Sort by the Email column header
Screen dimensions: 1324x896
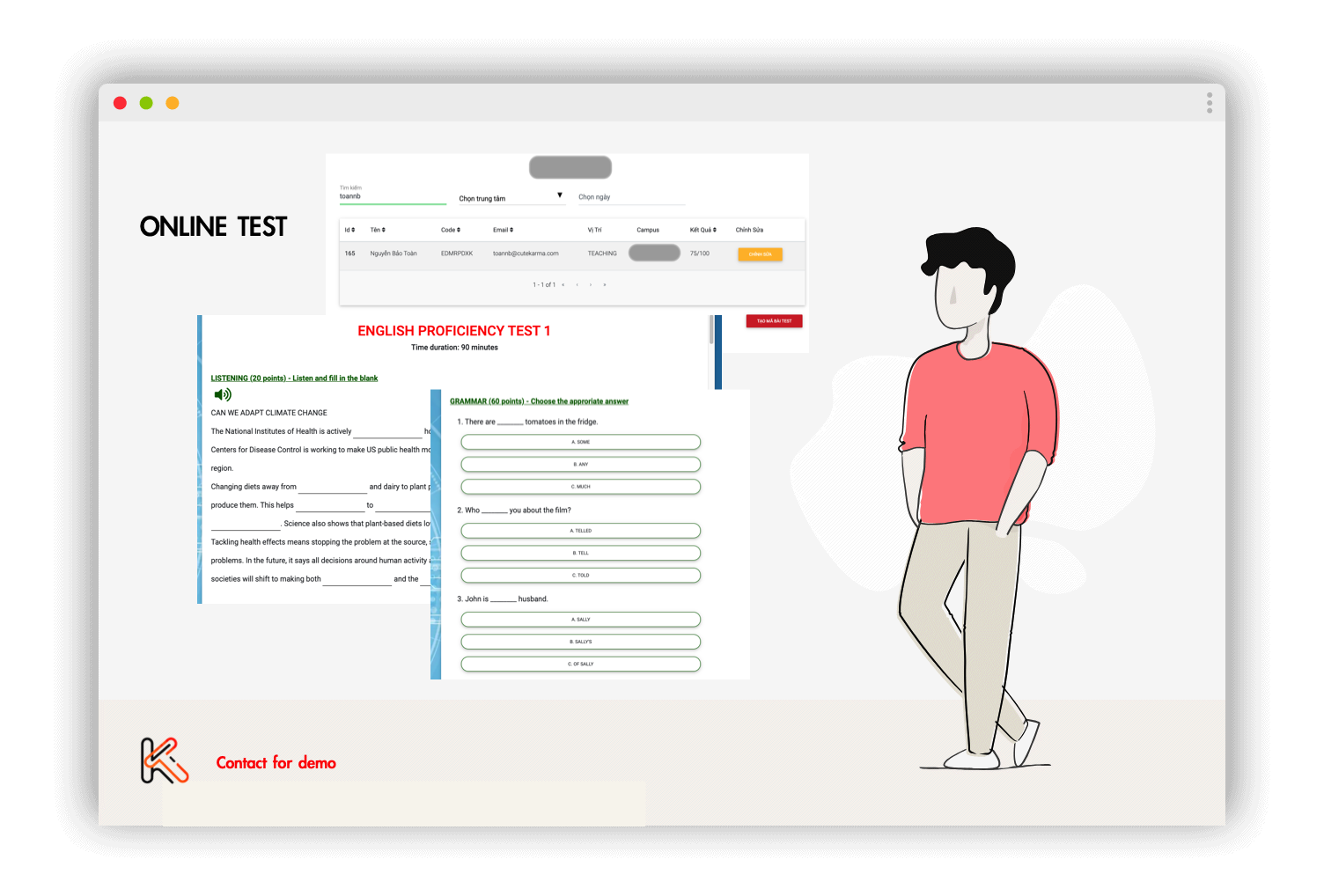click(x=503, y=230)
